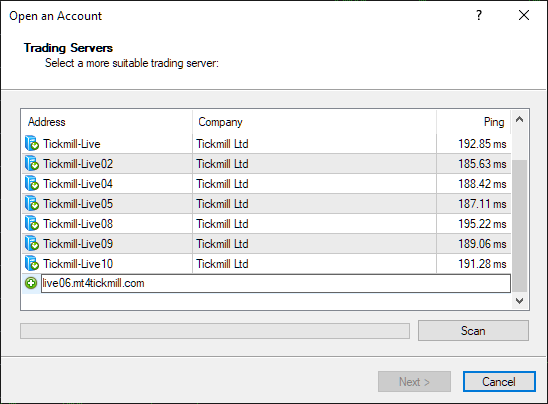Select the Tickmill-Live05 address
Viewport: 548px width, 404px height.
78,203
